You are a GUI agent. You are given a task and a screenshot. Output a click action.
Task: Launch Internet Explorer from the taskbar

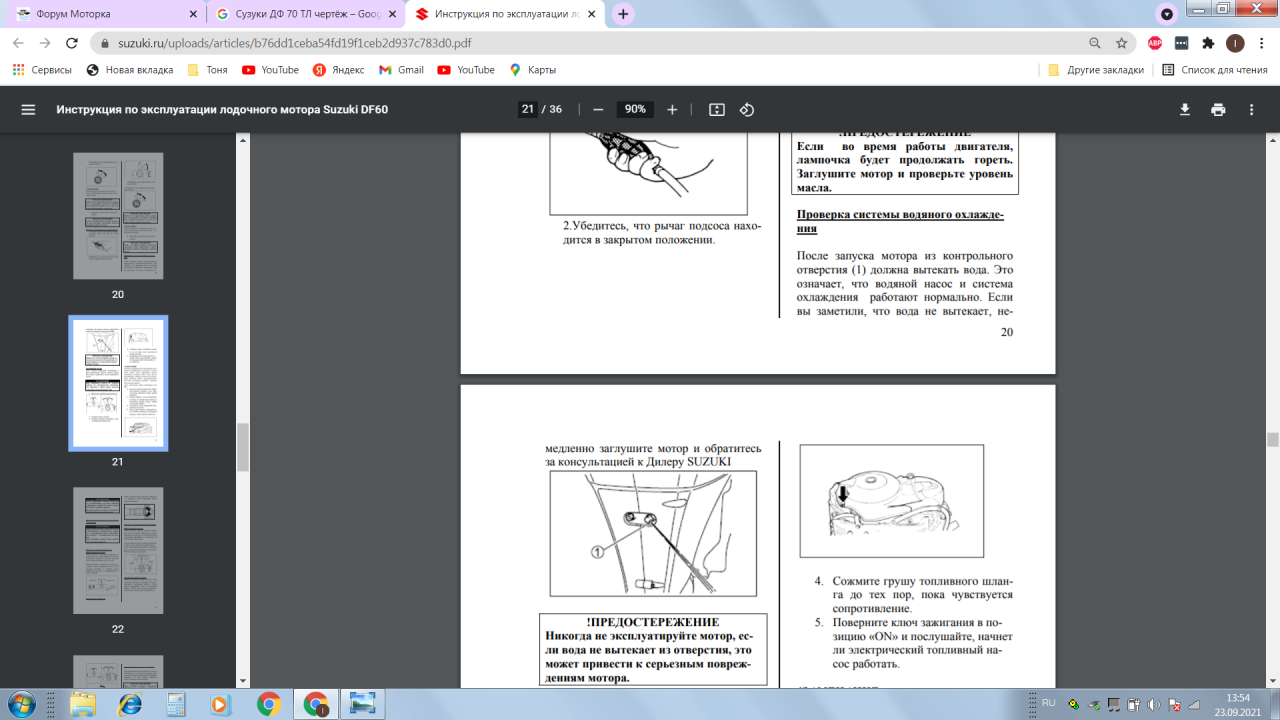[x=130, y=703]
